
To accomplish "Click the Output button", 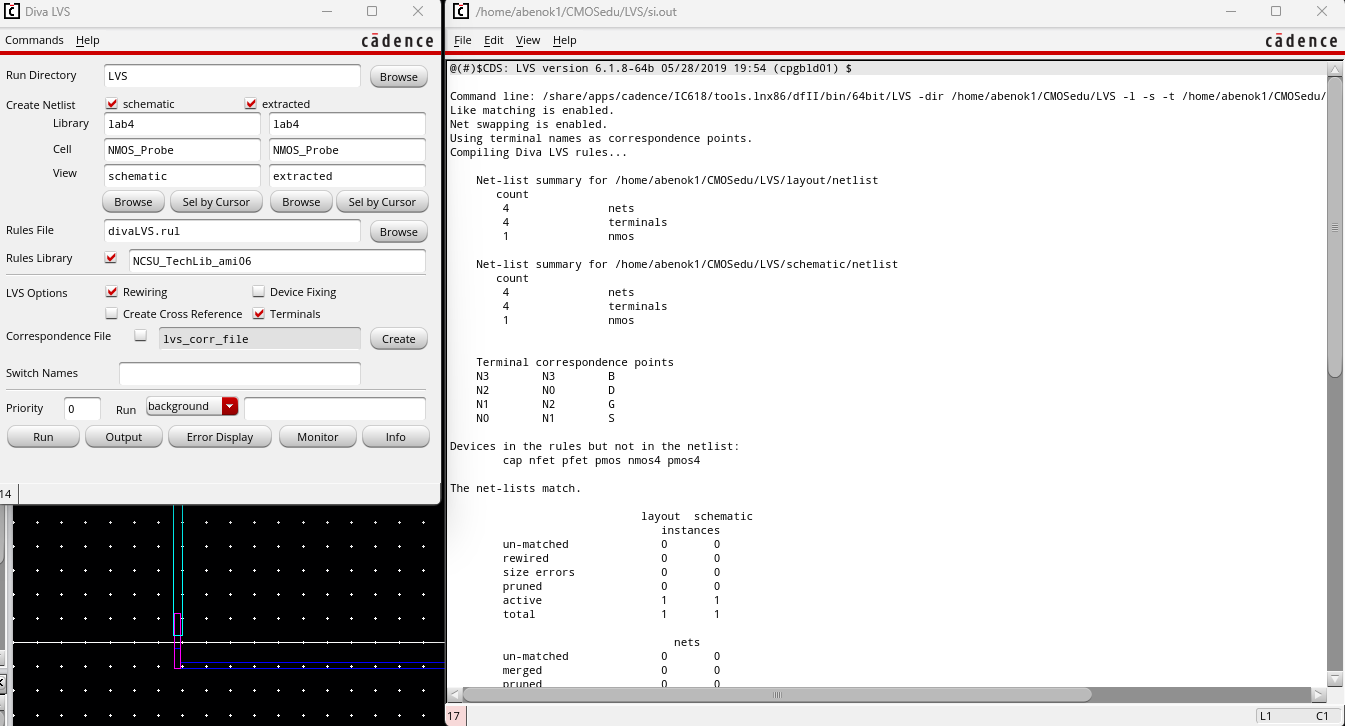I will click(124, 437).
